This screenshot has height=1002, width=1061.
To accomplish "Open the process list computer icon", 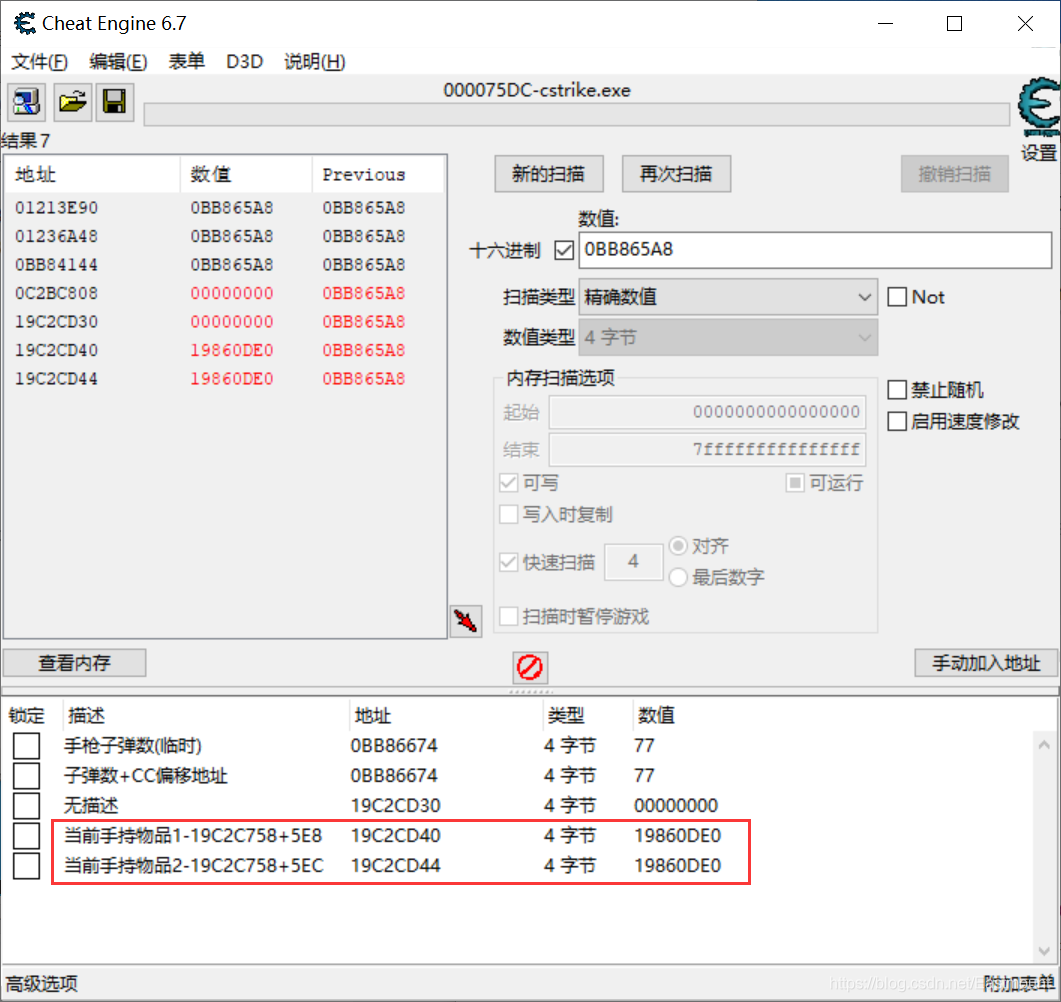I will 26,102.
